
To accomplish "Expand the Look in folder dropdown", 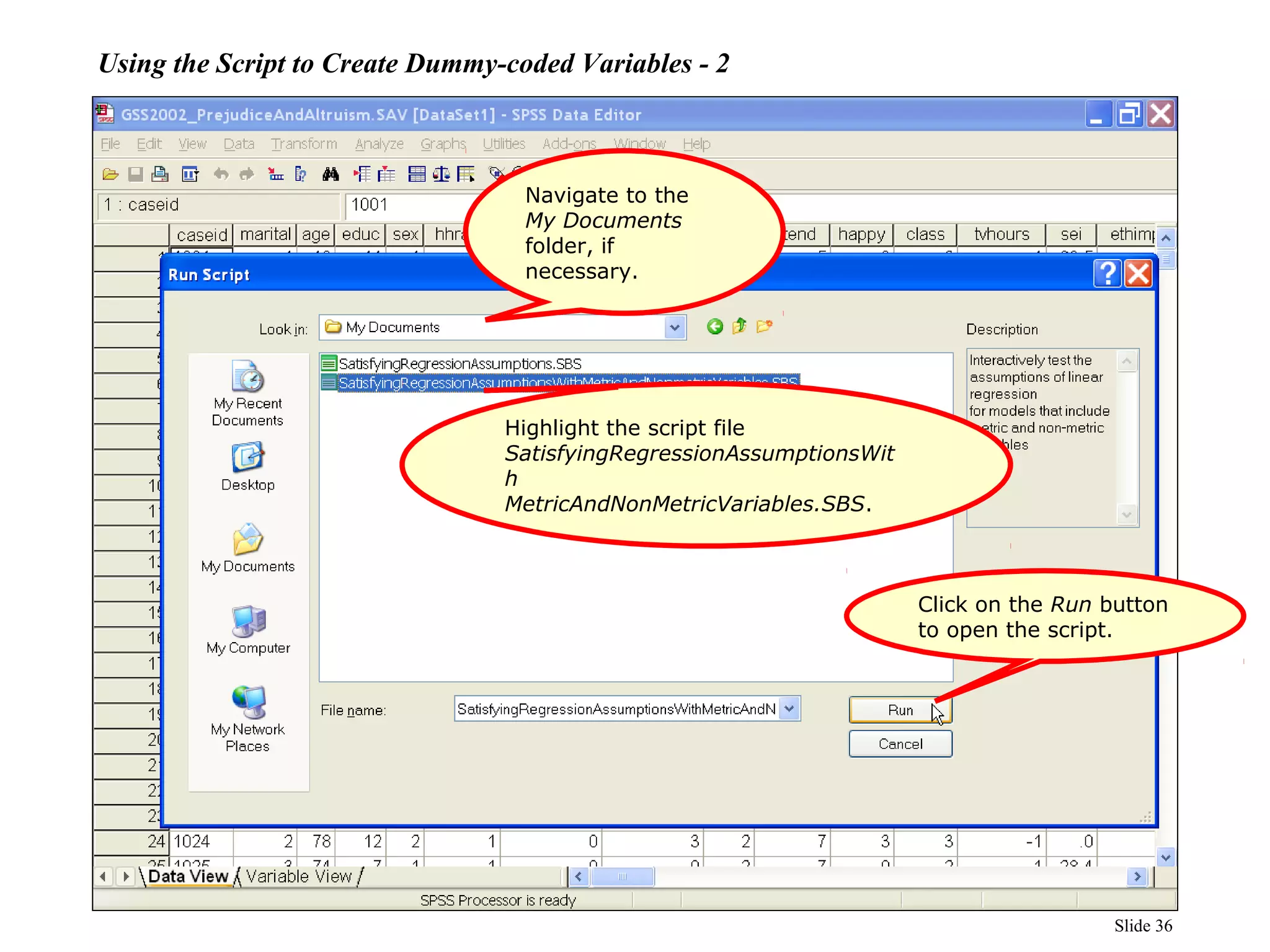I will tap(675, 327).
